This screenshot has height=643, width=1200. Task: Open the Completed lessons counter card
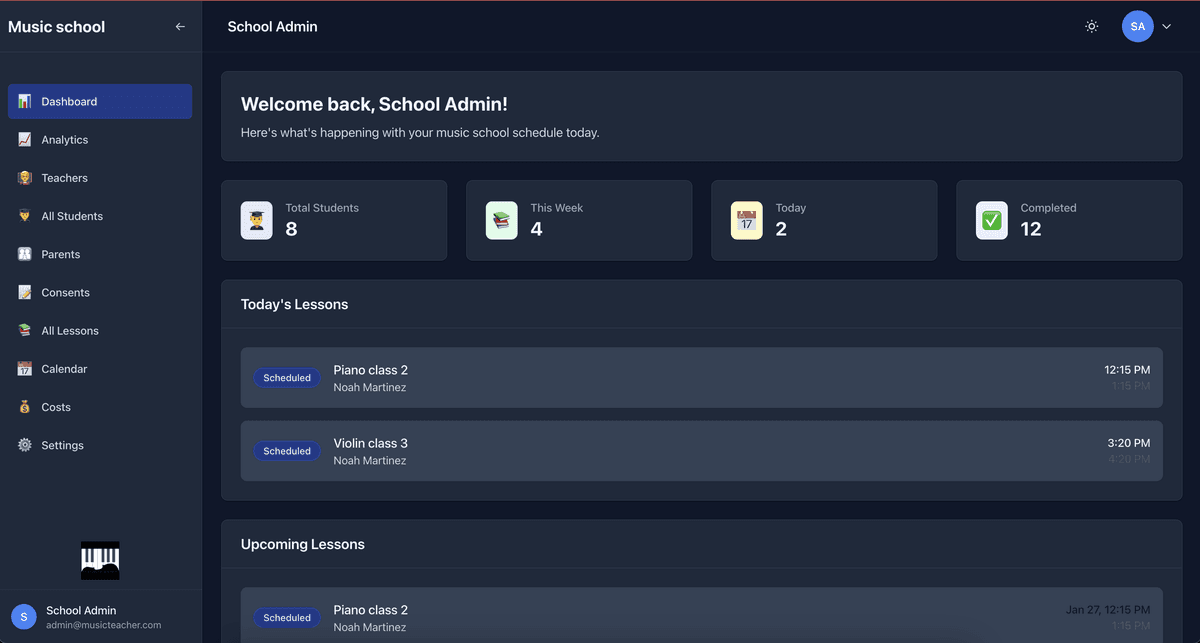pyautogui.click(x=1068, y=220)
